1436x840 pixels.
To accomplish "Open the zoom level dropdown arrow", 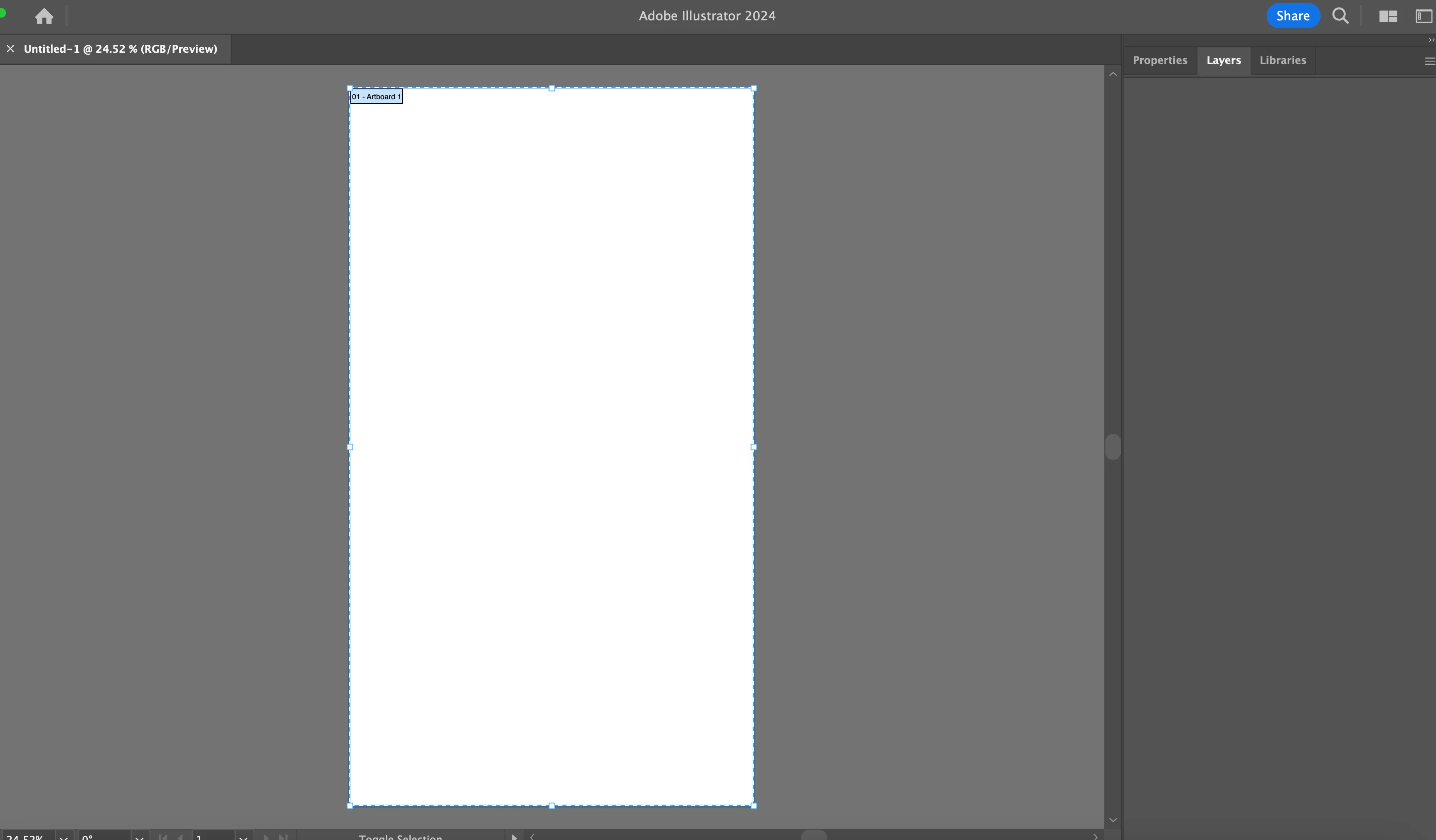I will click(x=63, y=837).
